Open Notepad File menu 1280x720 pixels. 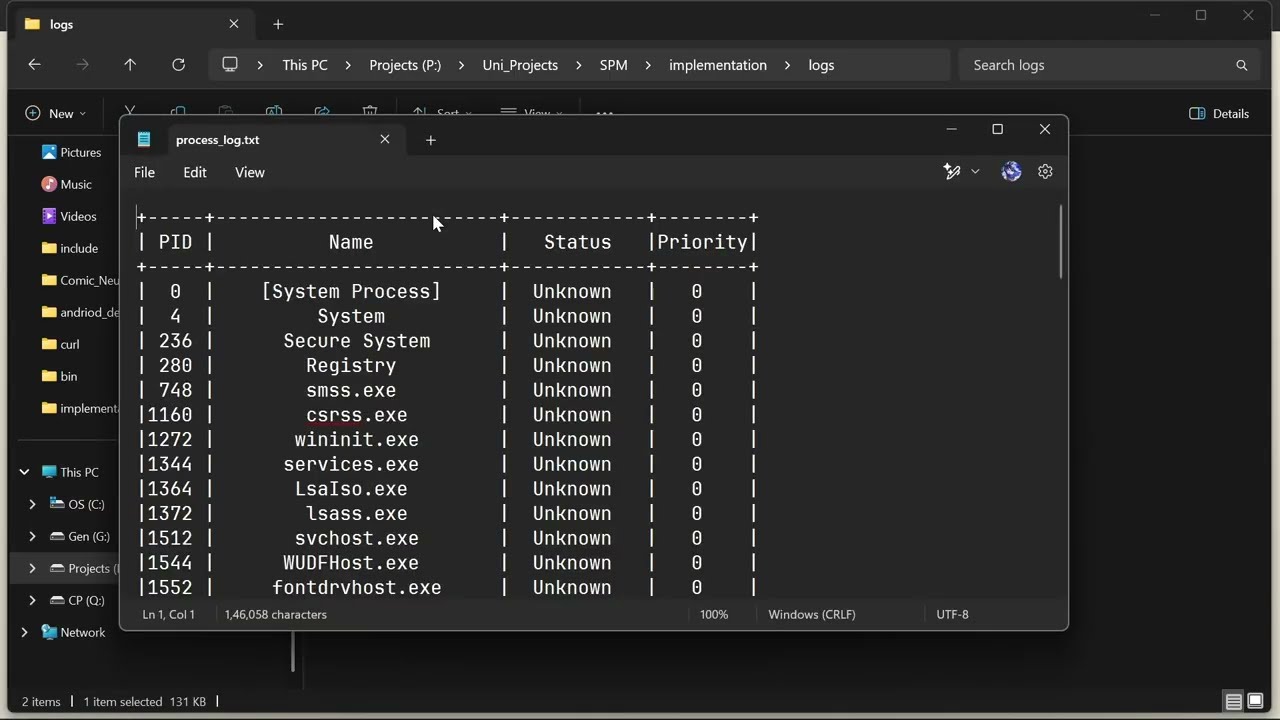pos(144,172)
